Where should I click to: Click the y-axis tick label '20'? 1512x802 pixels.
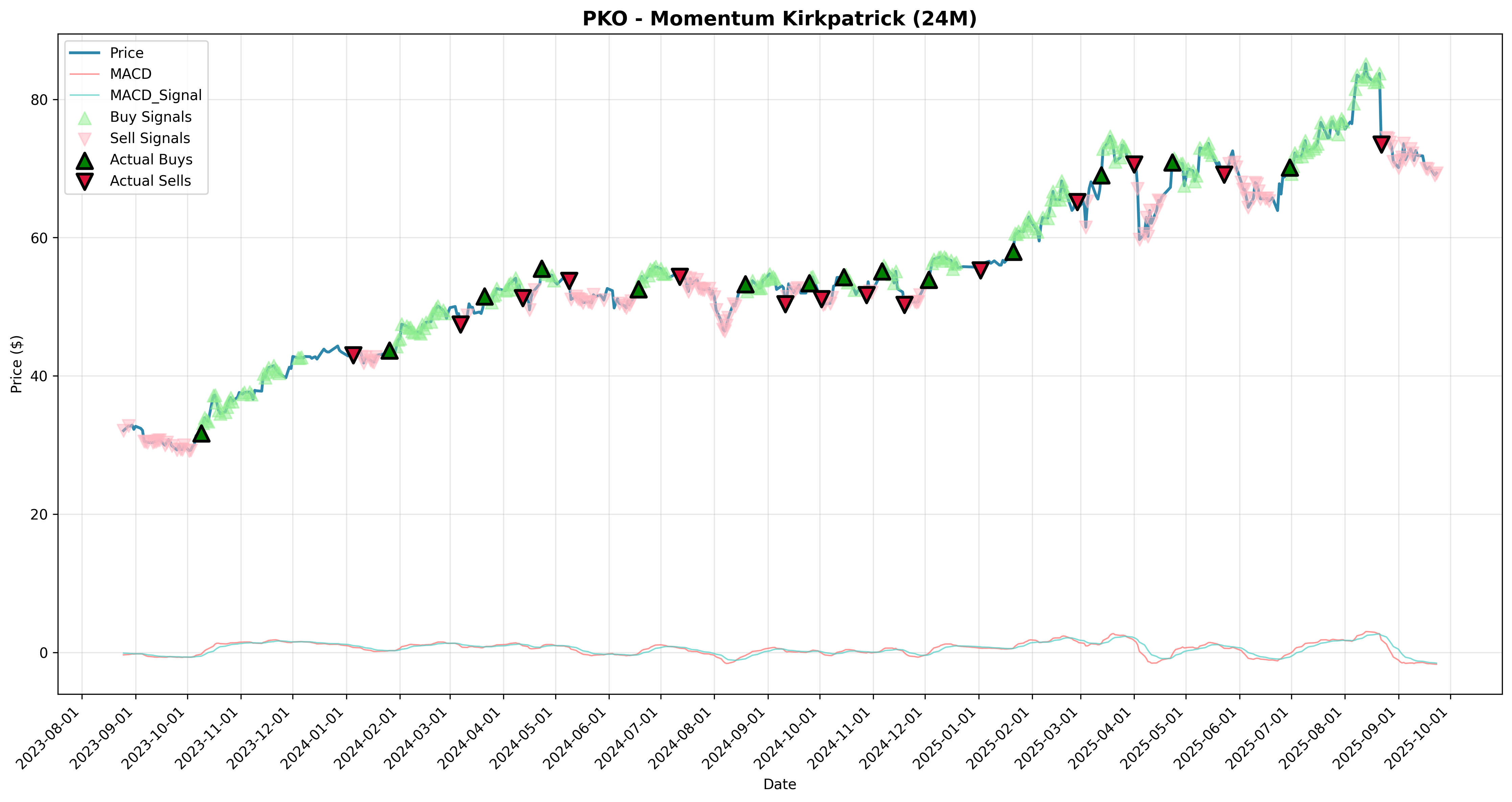tap(39, 514)
